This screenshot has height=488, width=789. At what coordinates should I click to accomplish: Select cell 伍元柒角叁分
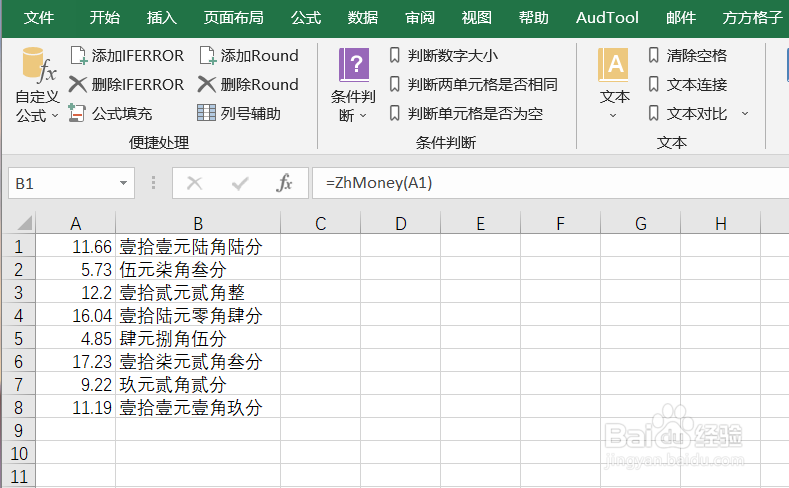pos(198,270)
